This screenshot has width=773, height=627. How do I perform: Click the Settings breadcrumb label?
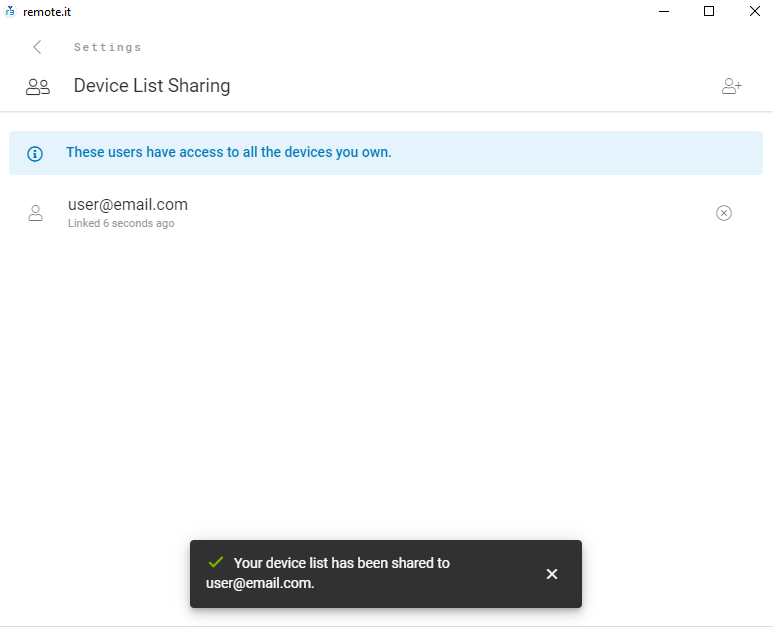[x=107, y=47]
